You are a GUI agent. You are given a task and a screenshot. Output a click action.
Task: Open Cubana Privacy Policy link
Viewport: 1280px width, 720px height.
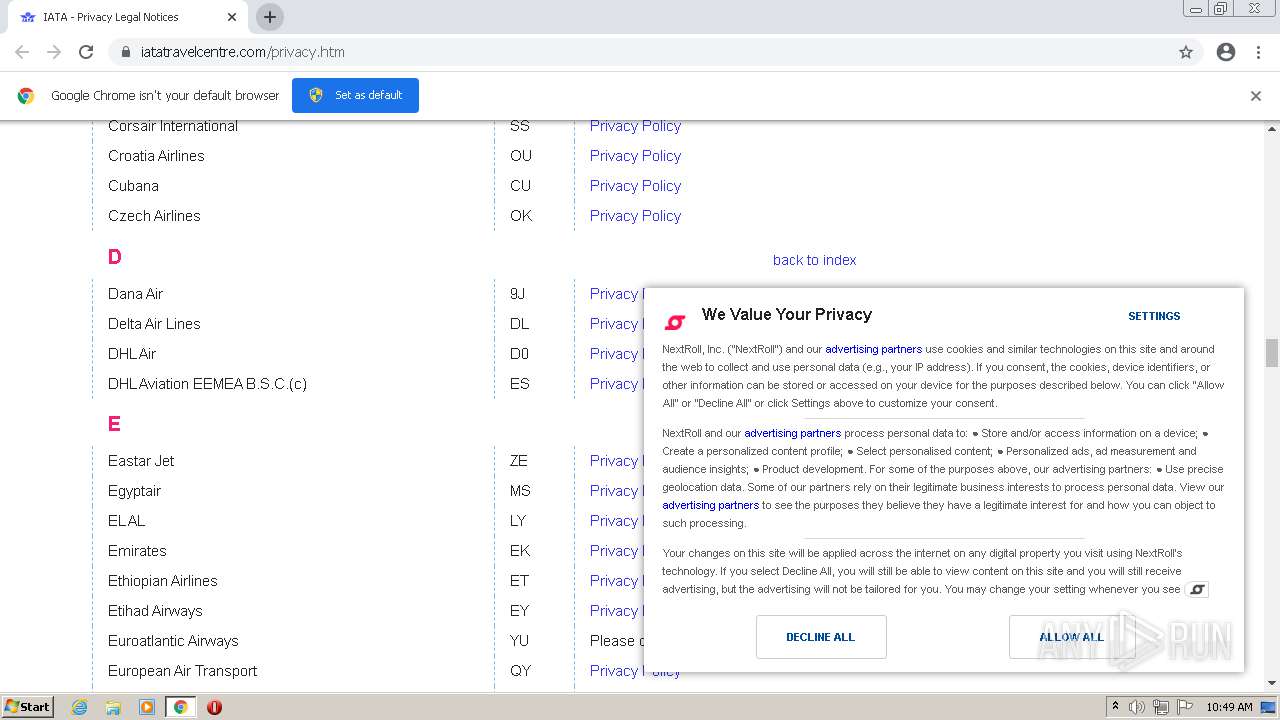point(635,186)
